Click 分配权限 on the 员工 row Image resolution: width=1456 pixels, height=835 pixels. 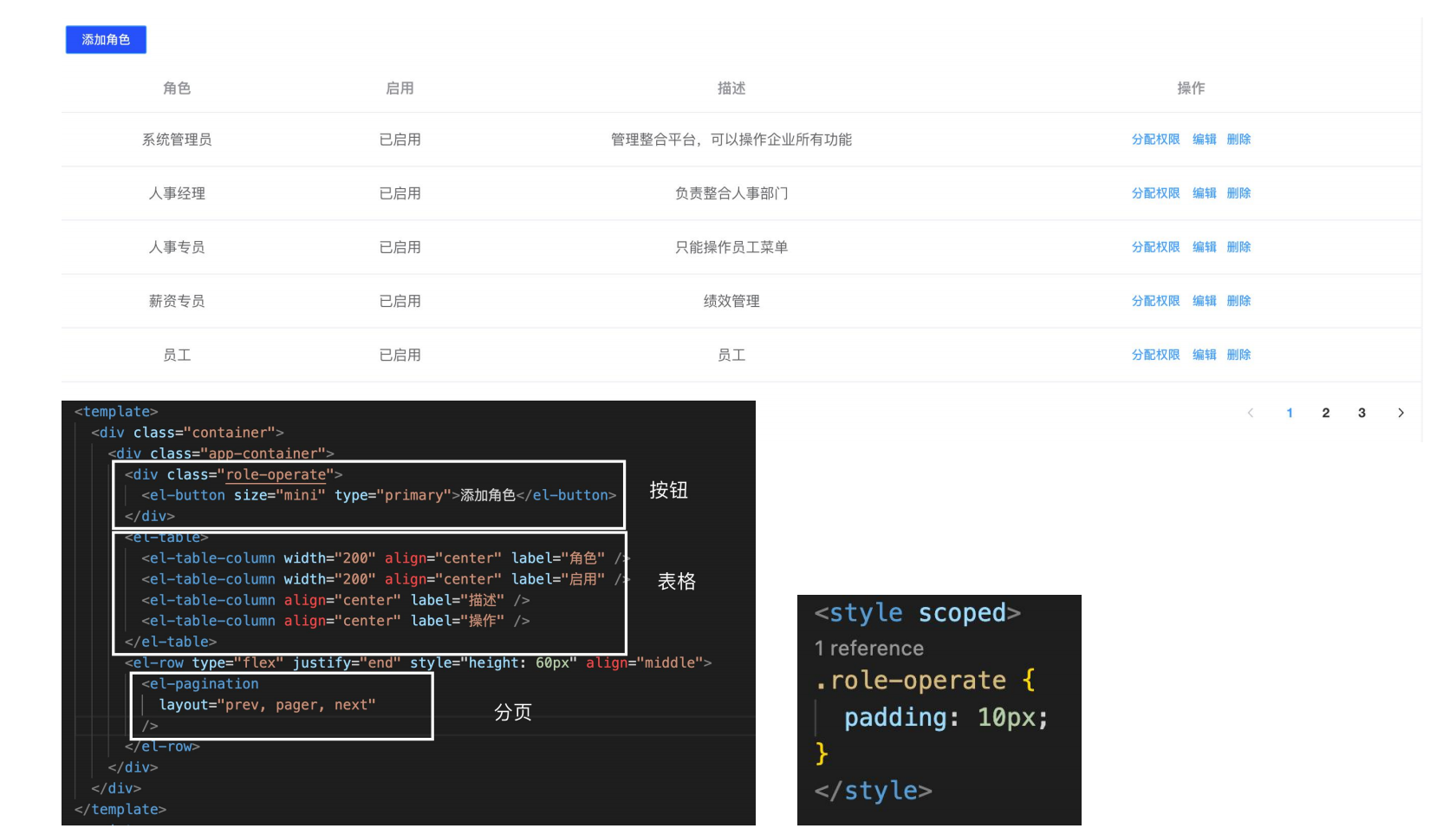coord(1156,355)
